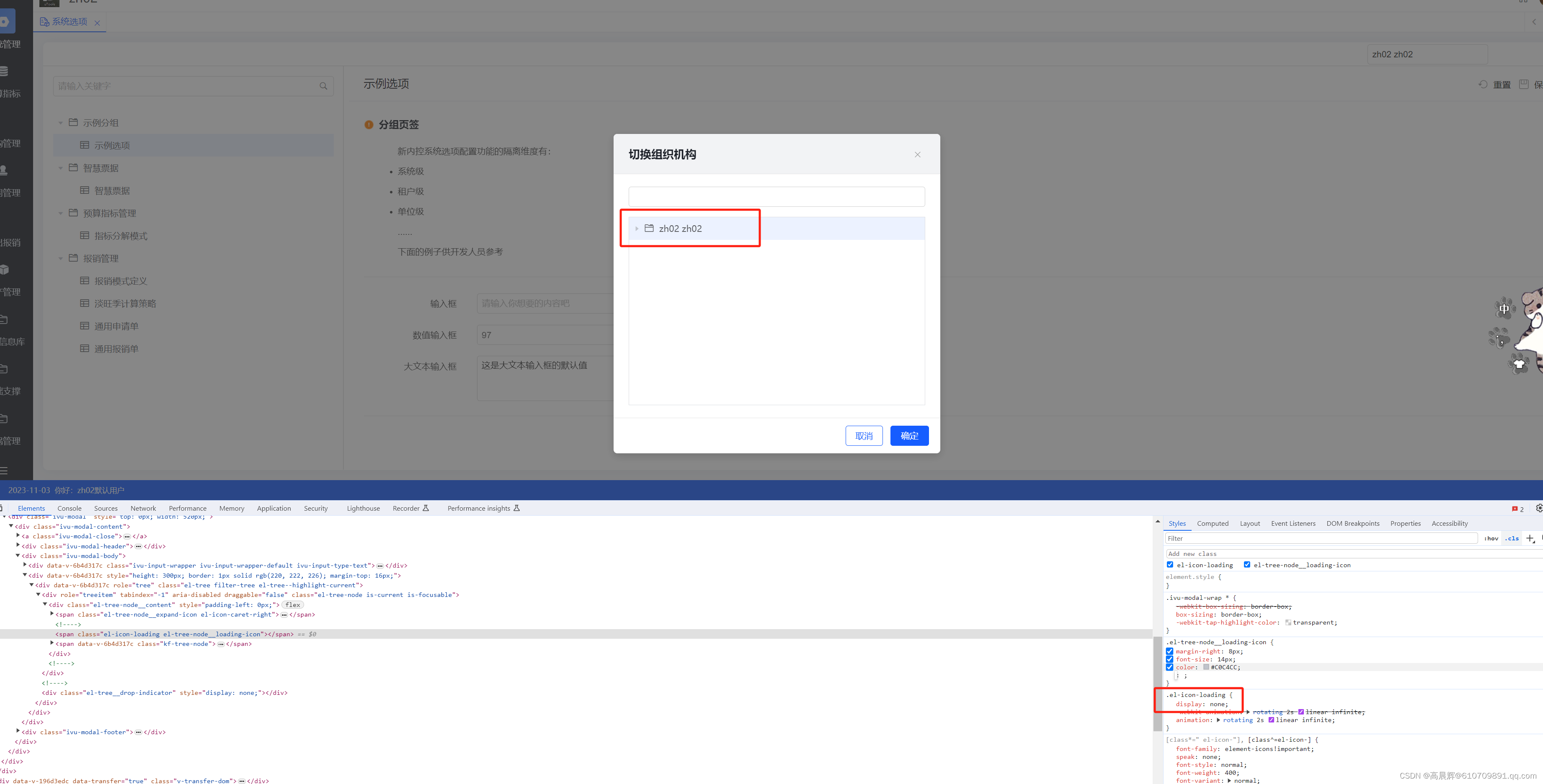Click the new style rule plus icon
The width and height of the screenshot is (1543, 784).
[x=1531, y=538]
